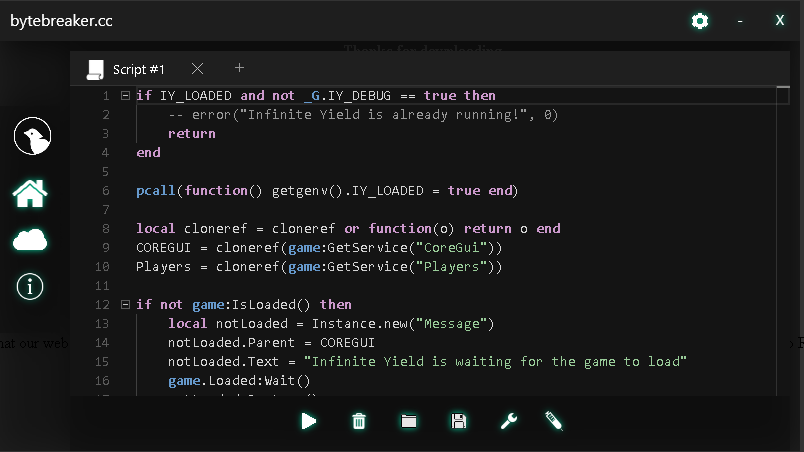Click 'game:IsLoaded()' on line 12
Image resolution: width=804 pixels, height=452 pixels.
[x=251, y=304]
